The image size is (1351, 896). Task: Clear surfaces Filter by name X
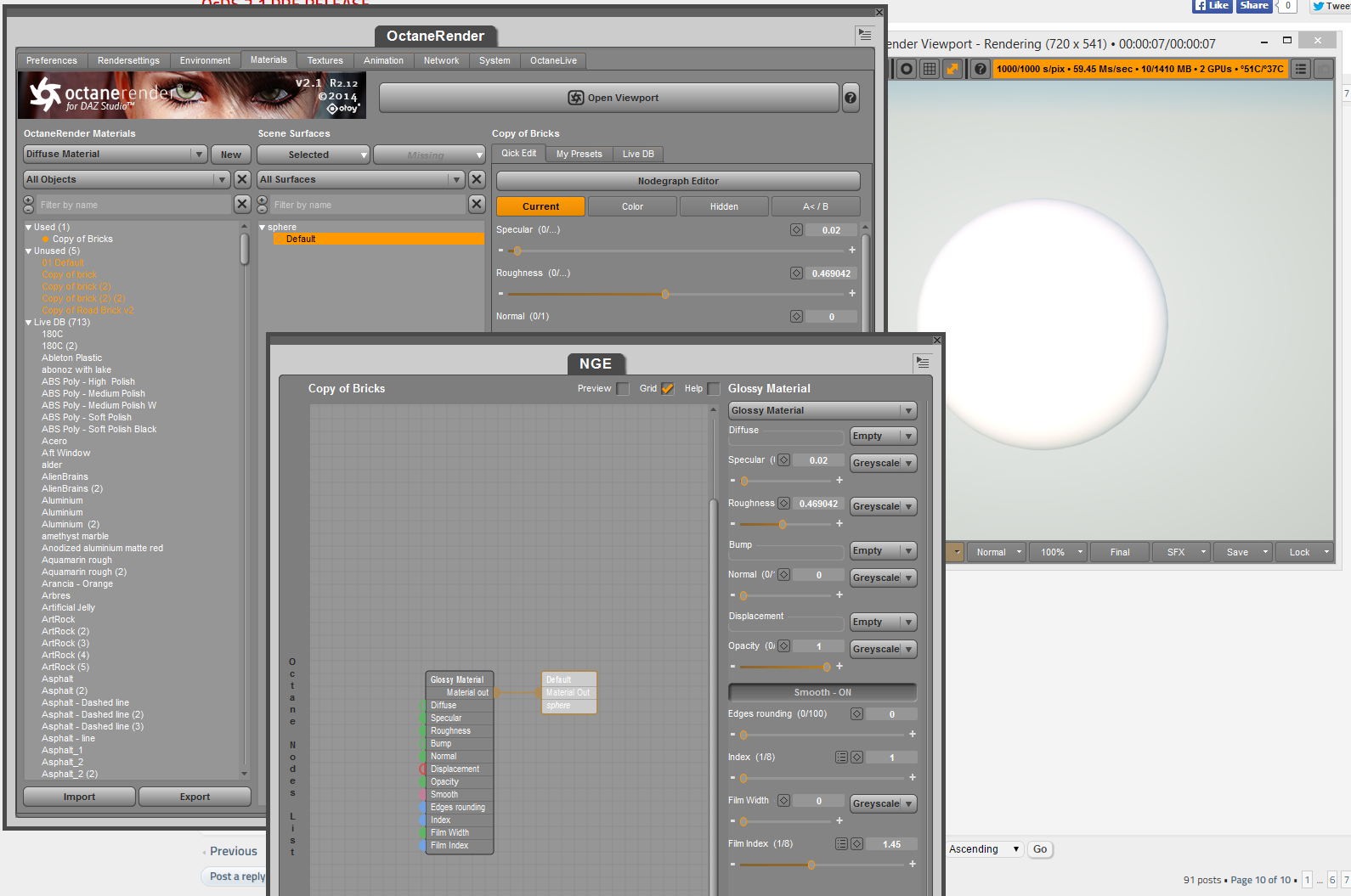click(x=477, y=204)
